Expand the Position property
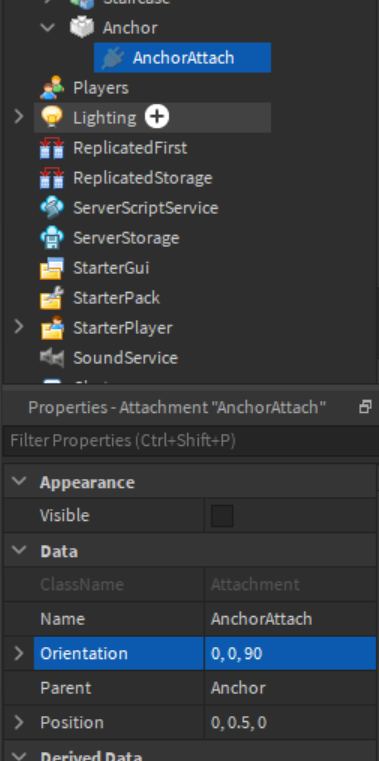The image size is (379, 761). (18, 722)
